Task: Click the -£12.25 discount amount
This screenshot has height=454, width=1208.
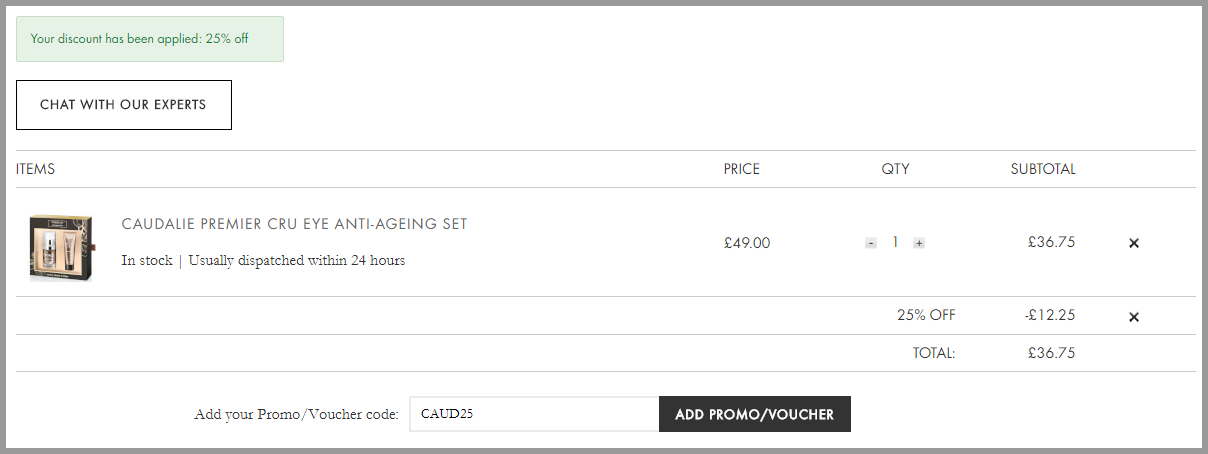Action: (1050, 315)
